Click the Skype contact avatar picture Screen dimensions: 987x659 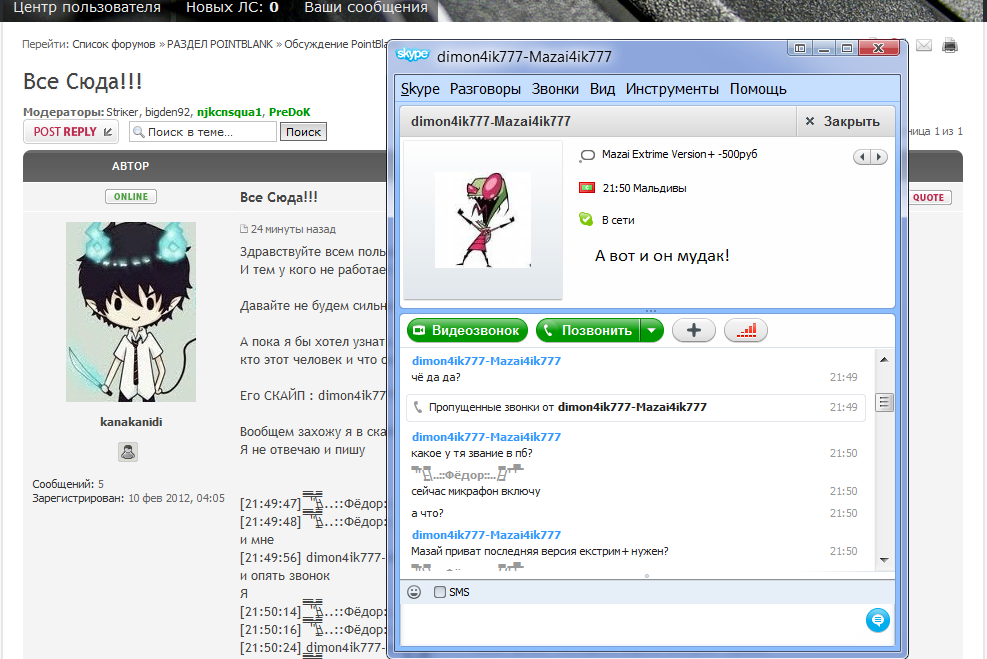pos(483,220)
